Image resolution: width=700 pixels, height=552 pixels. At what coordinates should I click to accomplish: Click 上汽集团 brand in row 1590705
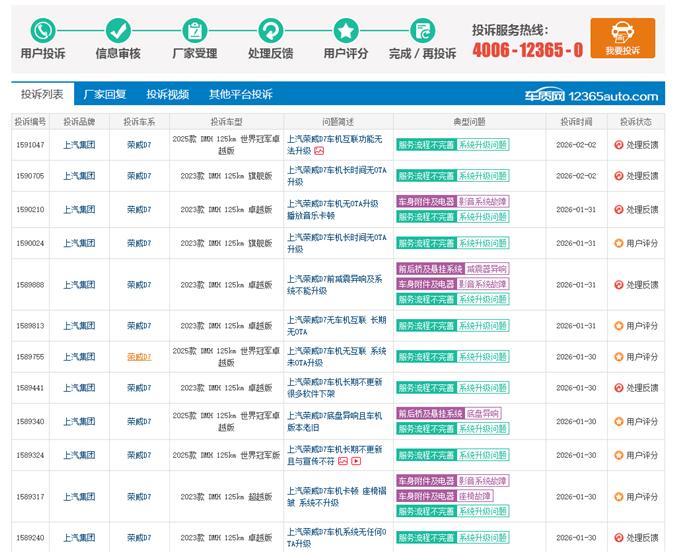[x=79, y=176]
